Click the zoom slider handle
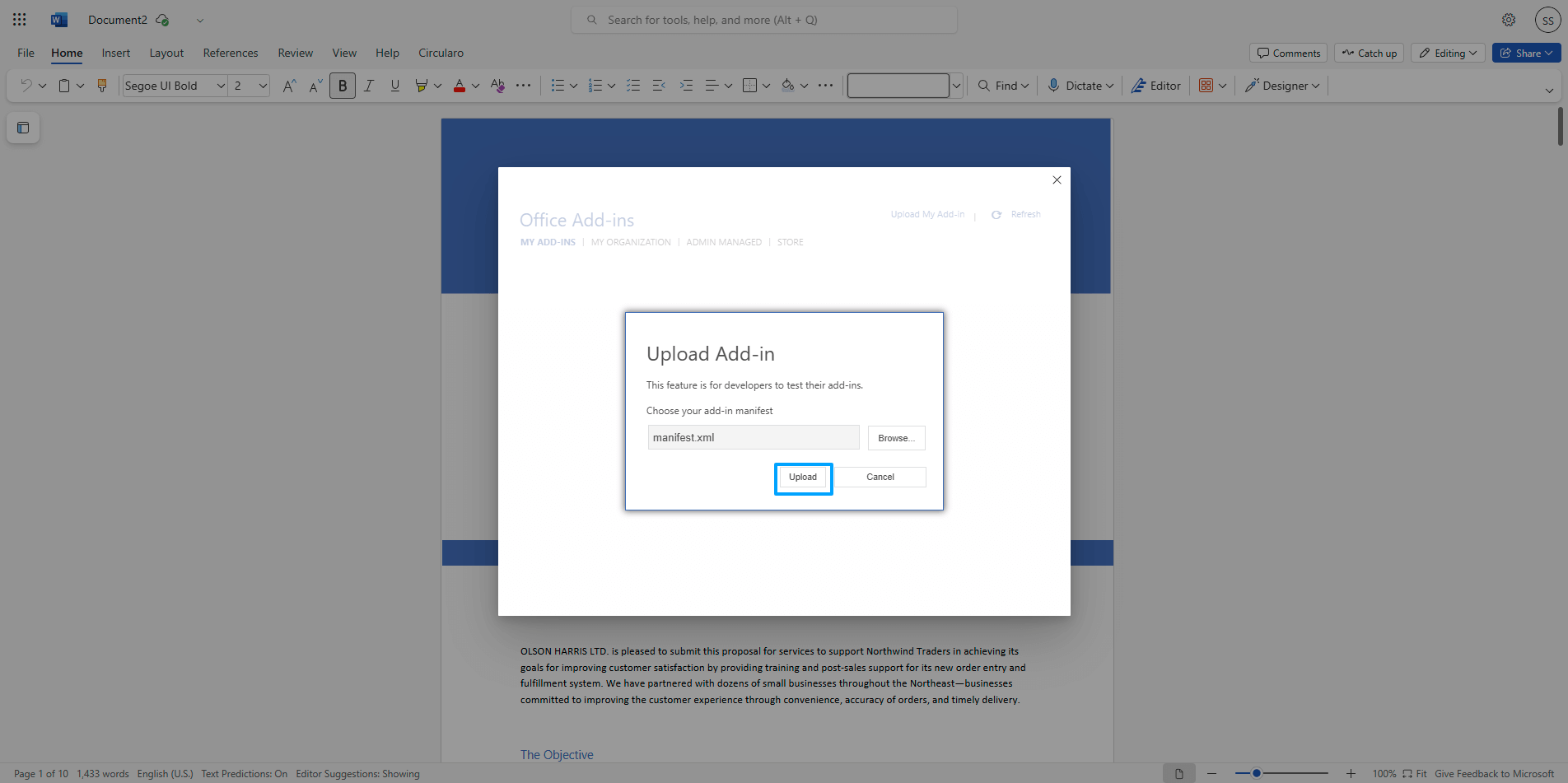The width and height of the screenshot is (1568, 783). 1257,773
